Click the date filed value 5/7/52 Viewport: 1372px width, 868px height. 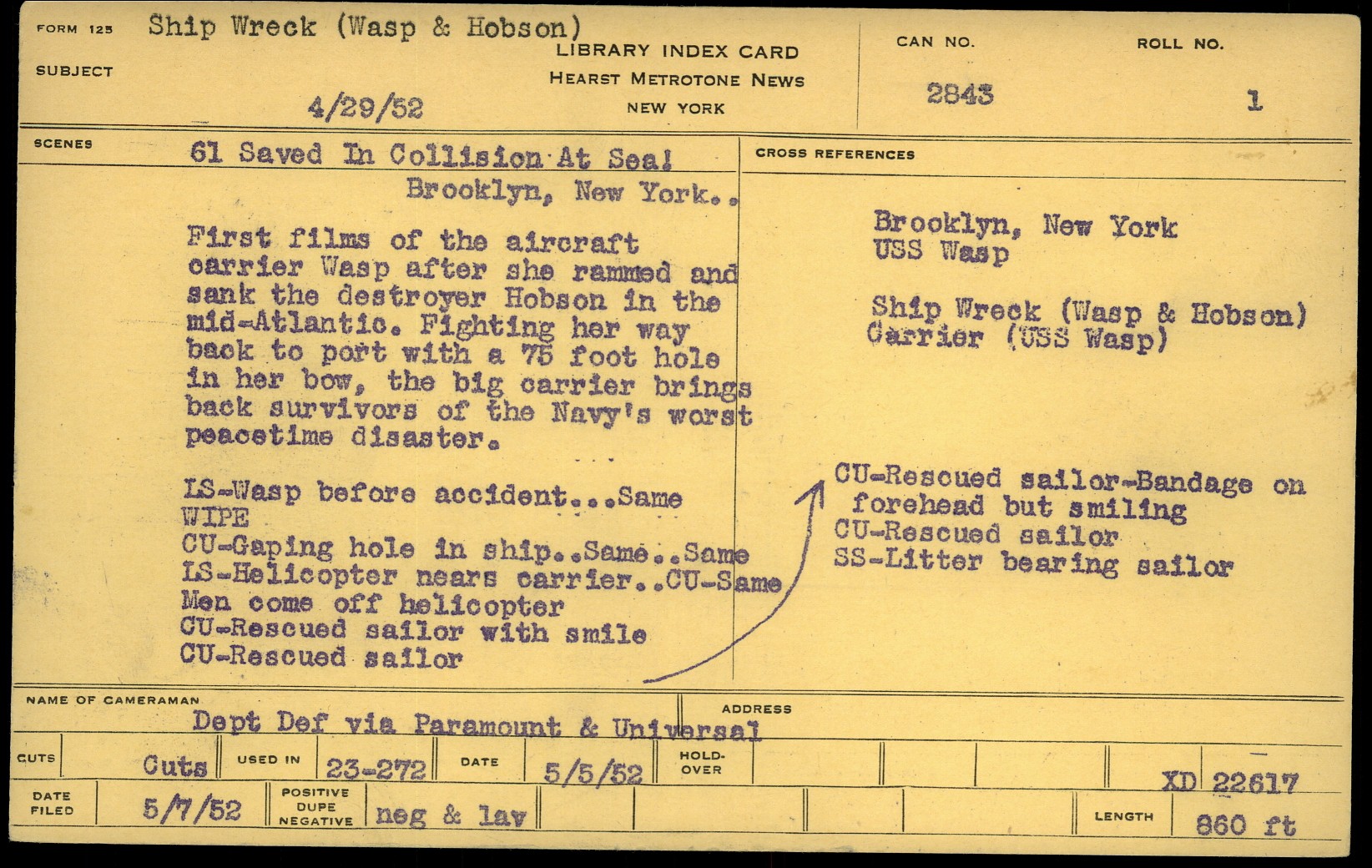click(192, 809)
